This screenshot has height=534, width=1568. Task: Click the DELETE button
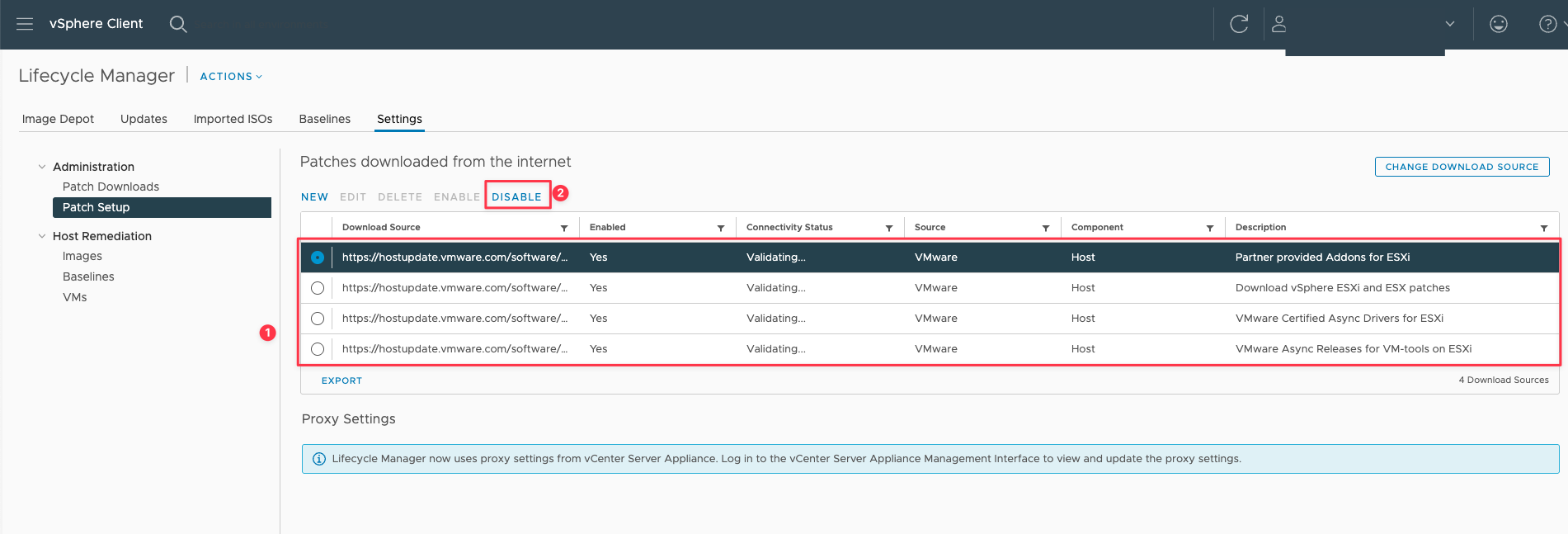click(x=400, y=197)
